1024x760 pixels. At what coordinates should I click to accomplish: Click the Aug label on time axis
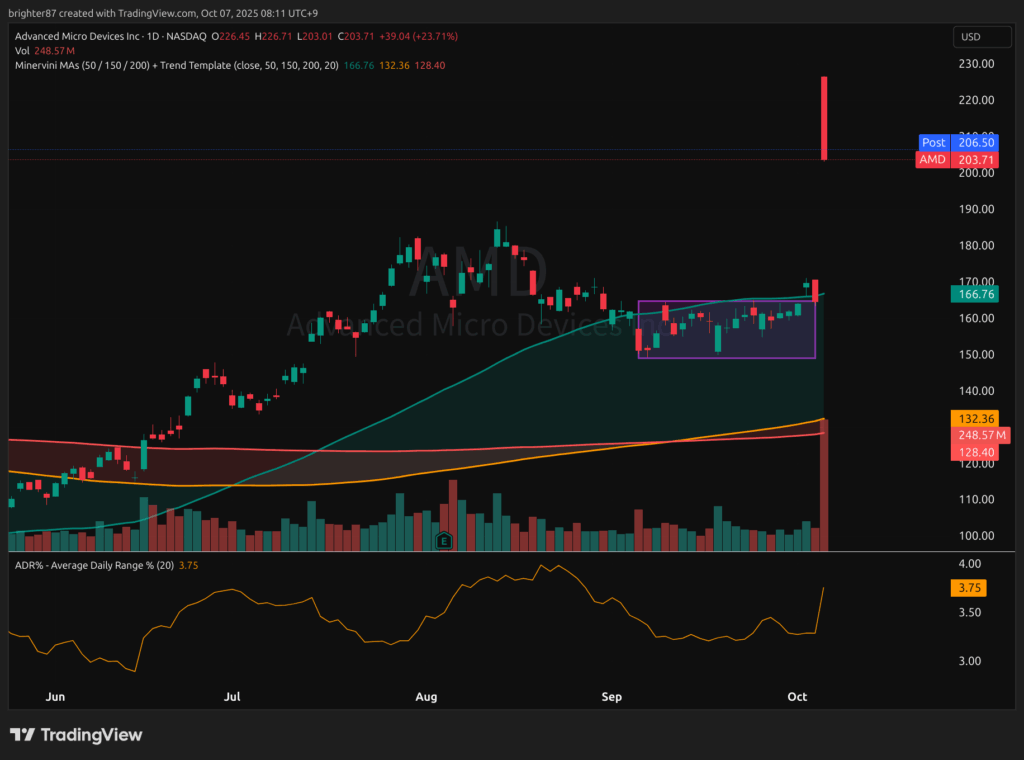tap(427, 696)
